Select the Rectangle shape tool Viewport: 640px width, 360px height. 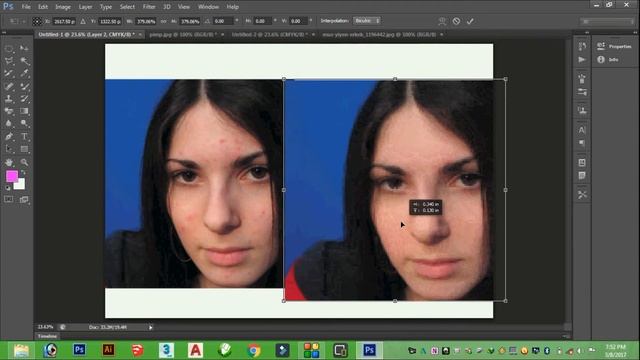pos(24,149)
